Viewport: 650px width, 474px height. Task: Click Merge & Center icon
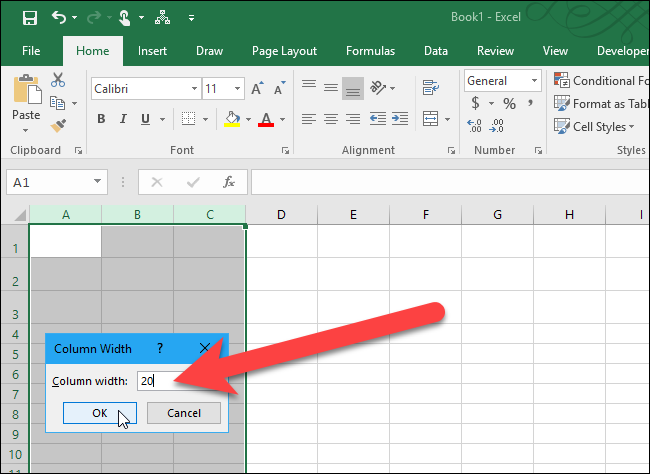(431, 119)
